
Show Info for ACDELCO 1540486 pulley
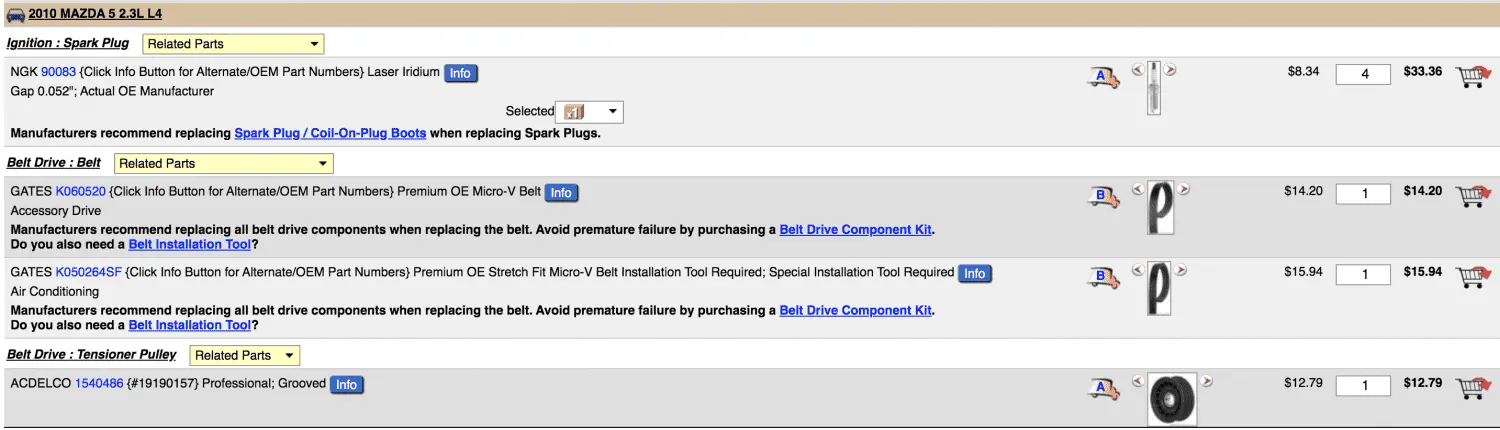(346, 385)
